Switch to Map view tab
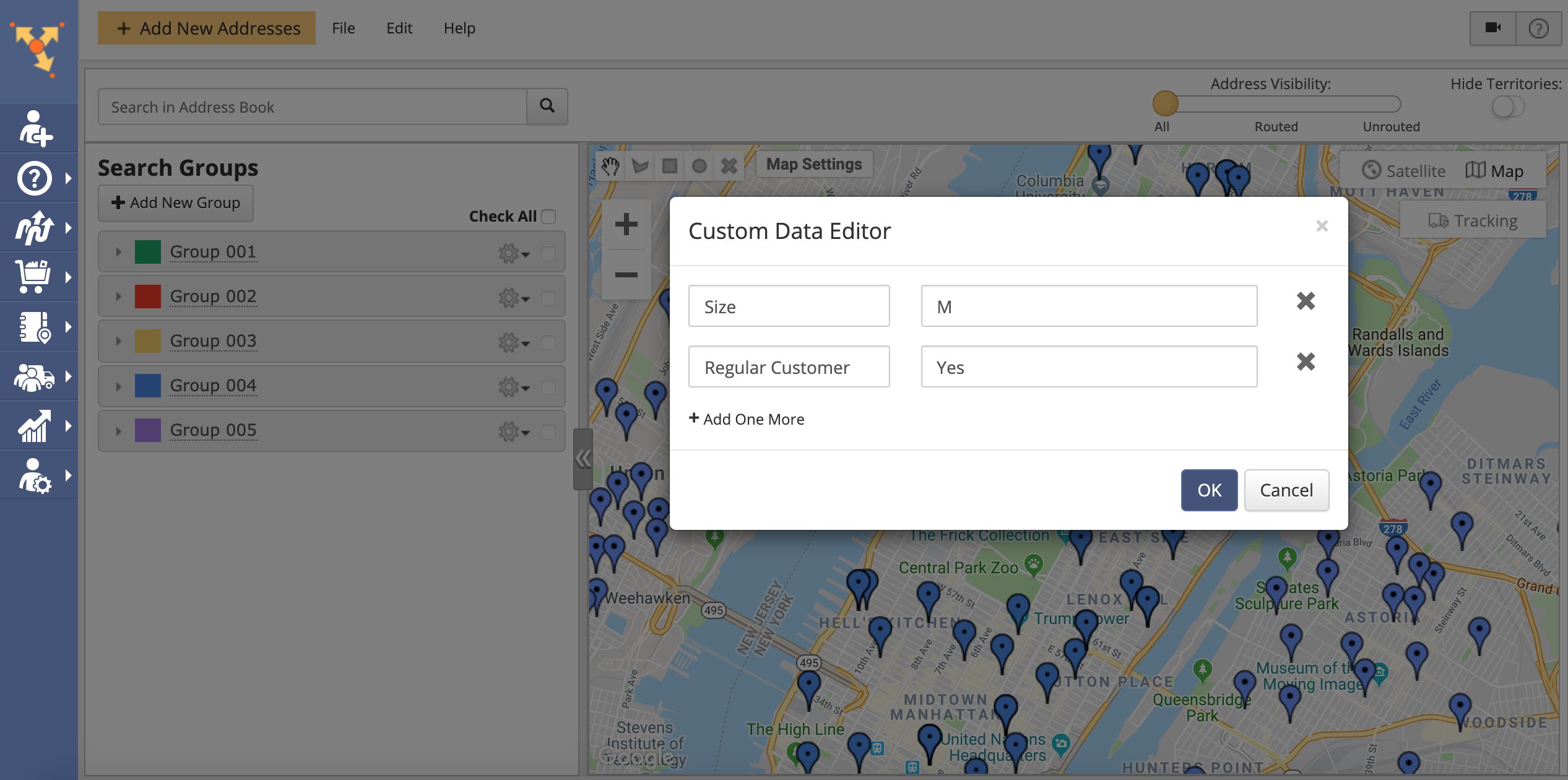Viewport: 1568px width, 780px height. (x=1494, y=170)
